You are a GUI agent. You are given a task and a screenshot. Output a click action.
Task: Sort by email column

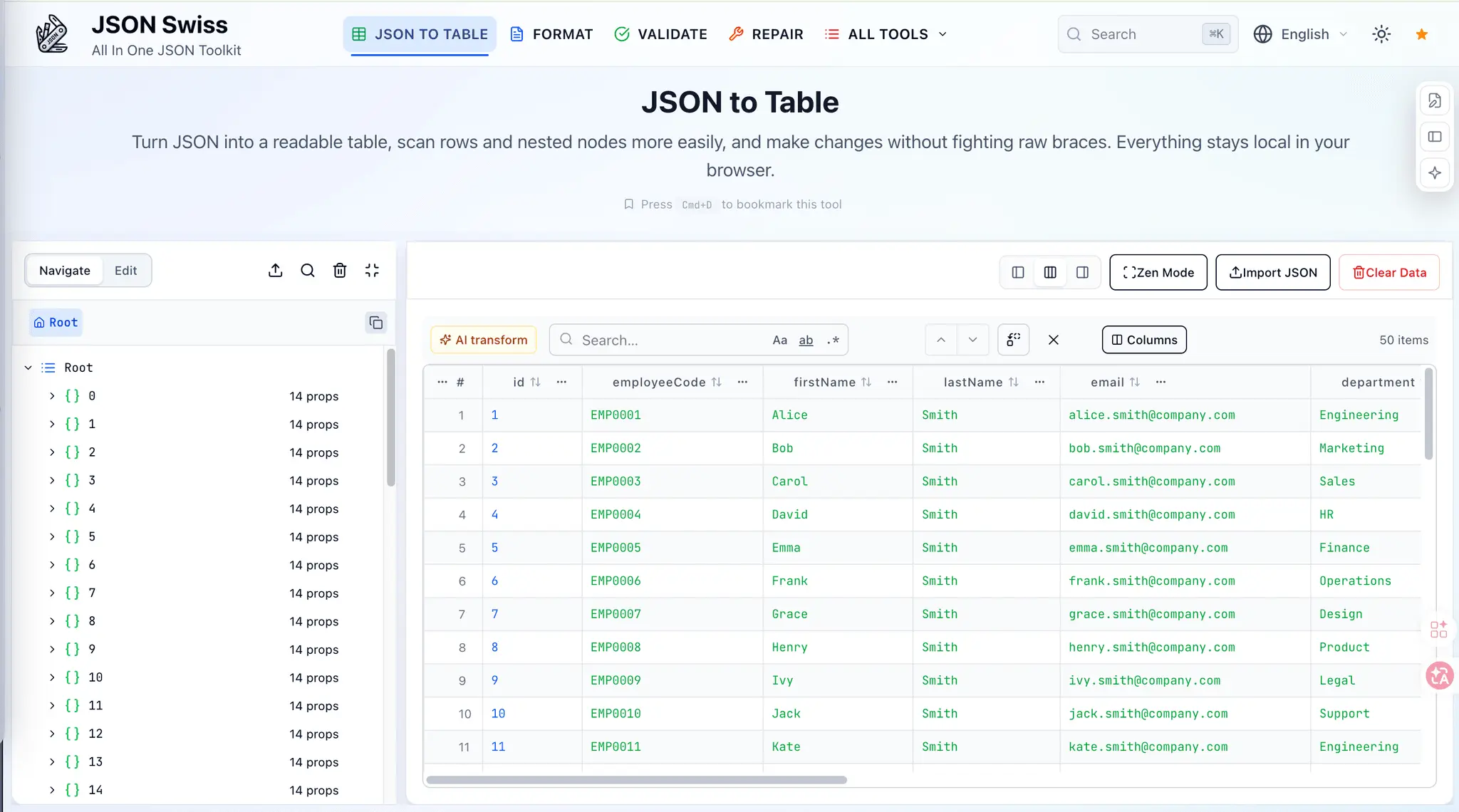tap(1135, 382)
